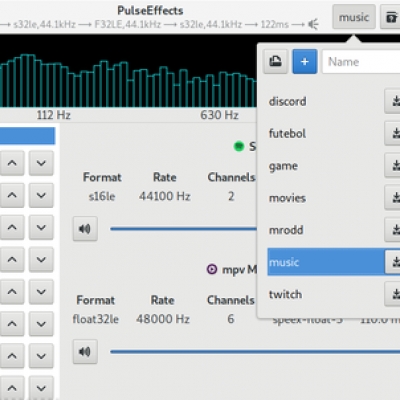The image size is (400, 400).
Task: Select the mrodd preset
Action: (286, 230)
